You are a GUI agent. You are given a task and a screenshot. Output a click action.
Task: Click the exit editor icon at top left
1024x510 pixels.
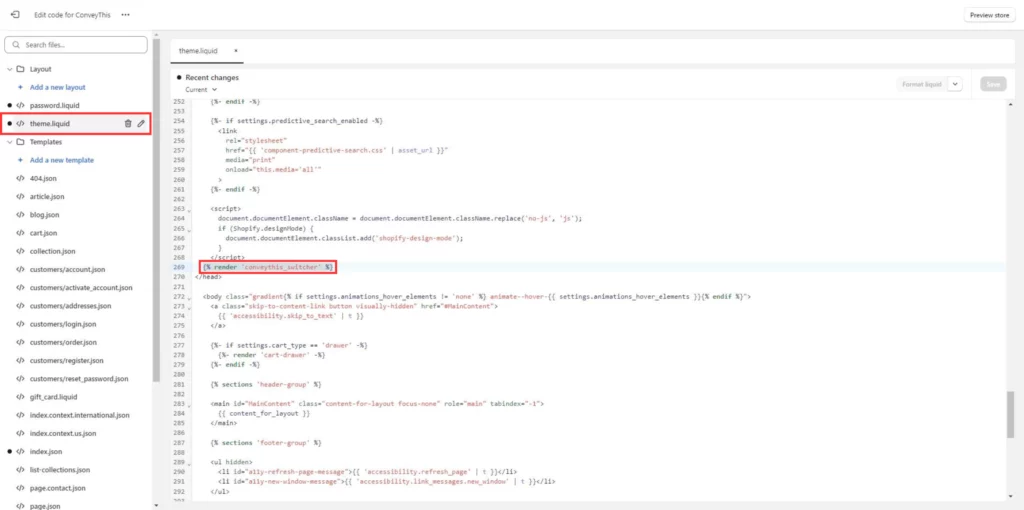(x=14, y=15)
